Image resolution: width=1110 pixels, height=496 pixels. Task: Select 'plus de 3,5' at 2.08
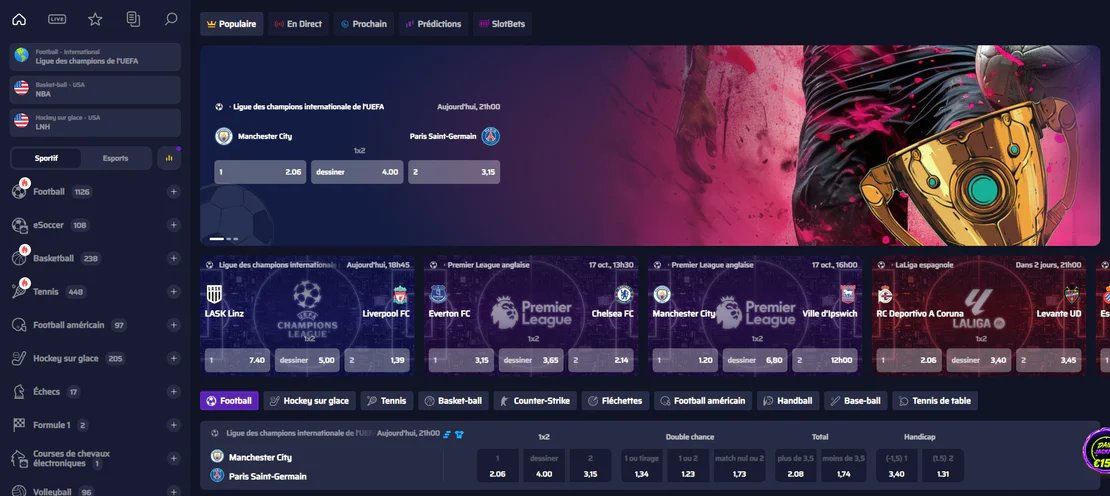pos(796,466)
